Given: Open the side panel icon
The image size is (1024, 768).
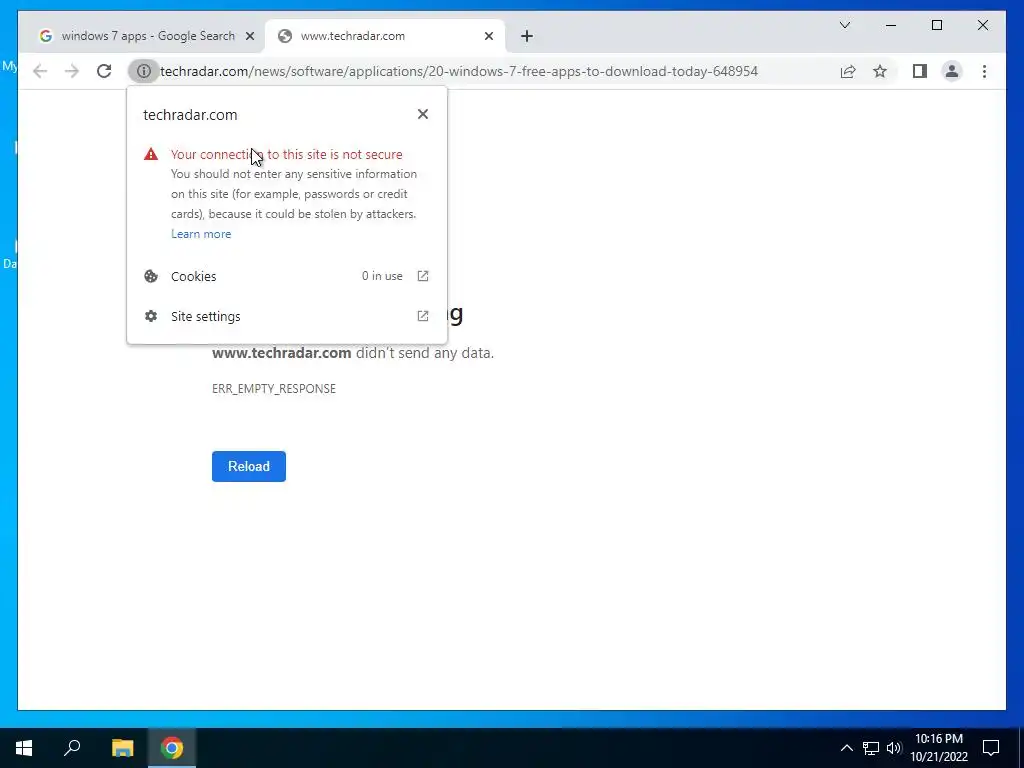Looking at the screenshot, I should 920,71.
